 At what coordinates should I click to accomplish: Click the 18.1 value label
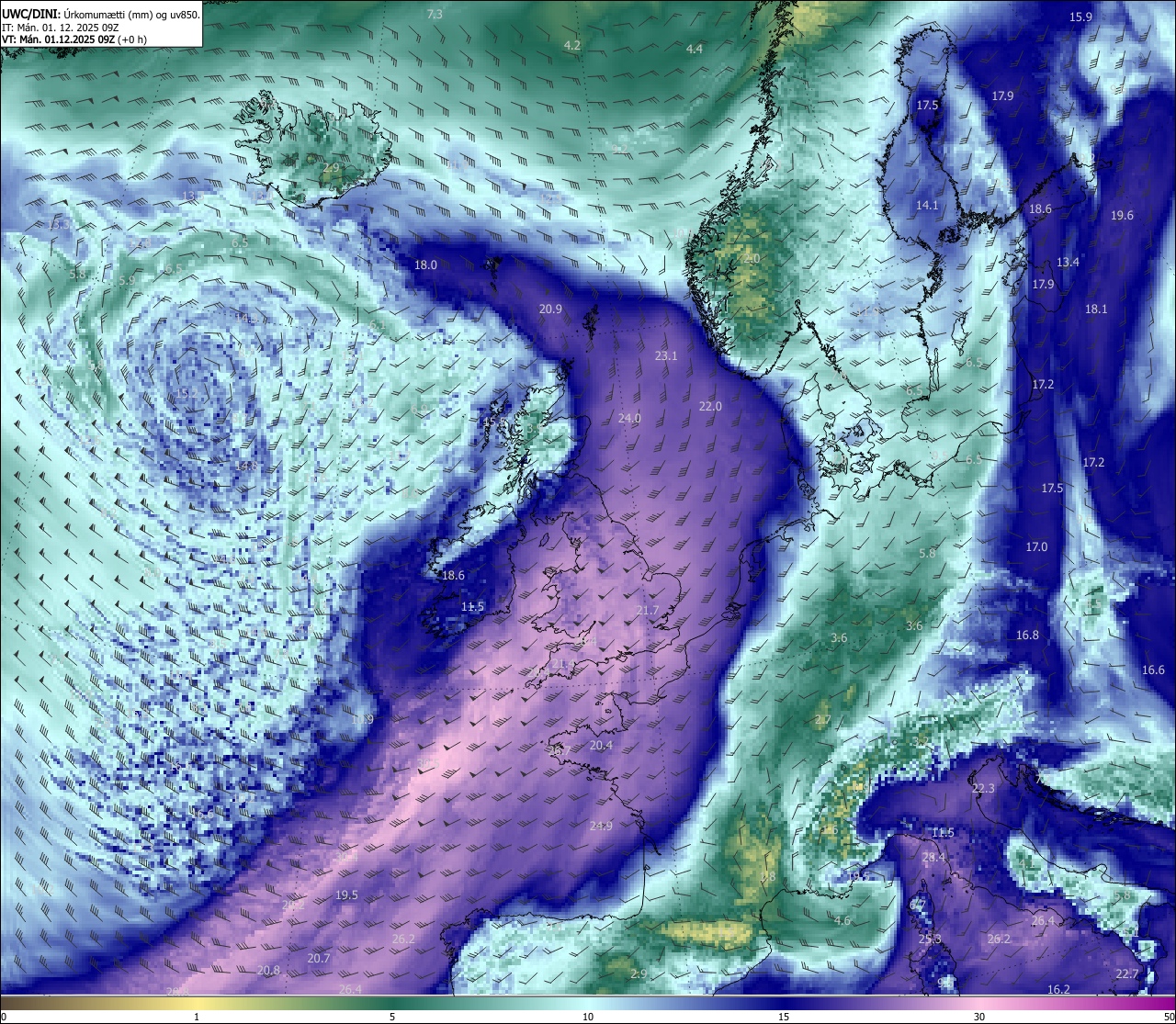point(1096,309)
